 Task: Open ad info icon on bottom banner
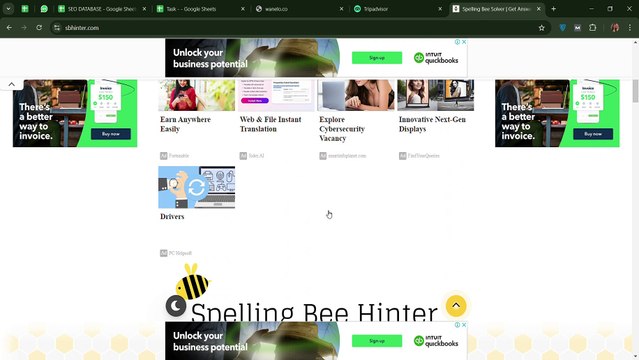[x=457, y=325]
